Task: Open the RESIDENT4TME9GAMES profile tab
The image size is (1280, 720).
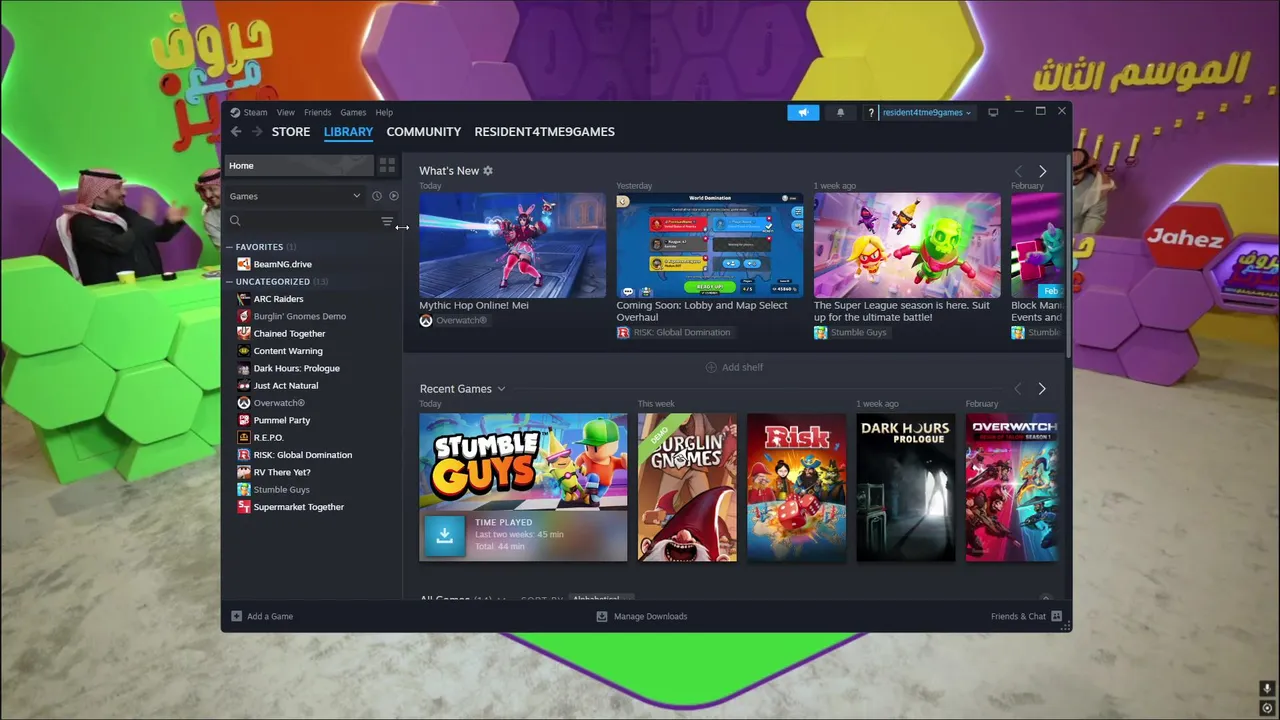Action: 545,132
